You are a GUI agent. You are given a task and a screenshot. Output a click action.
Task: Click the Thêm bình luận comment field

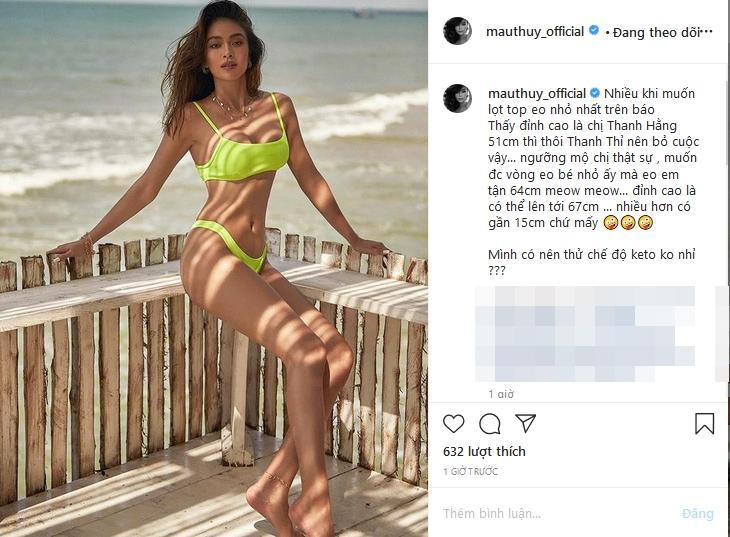click(x=559, y=513)
